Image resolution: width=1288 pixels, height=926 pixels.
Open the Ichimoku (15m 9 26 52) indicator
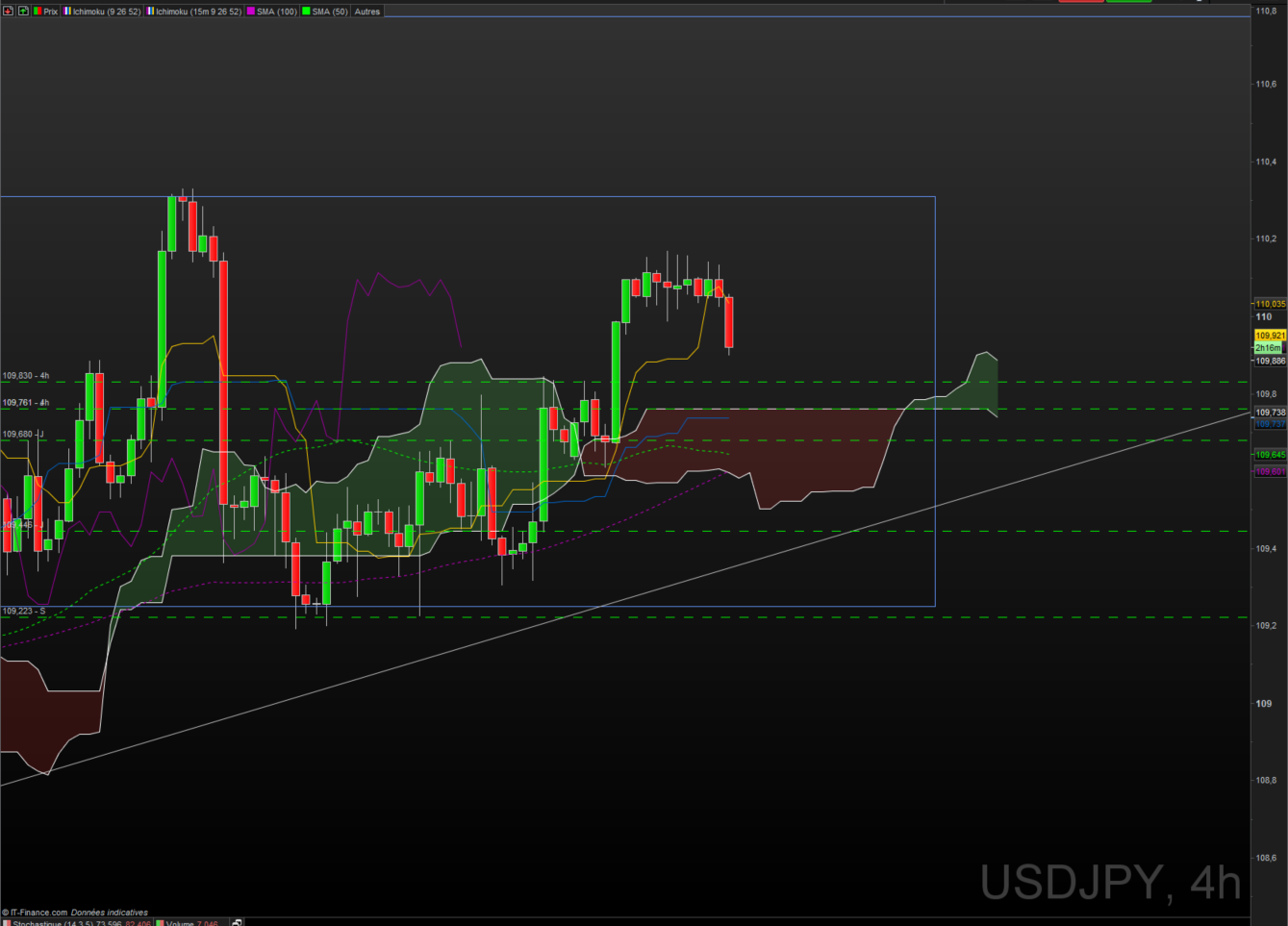194,12
